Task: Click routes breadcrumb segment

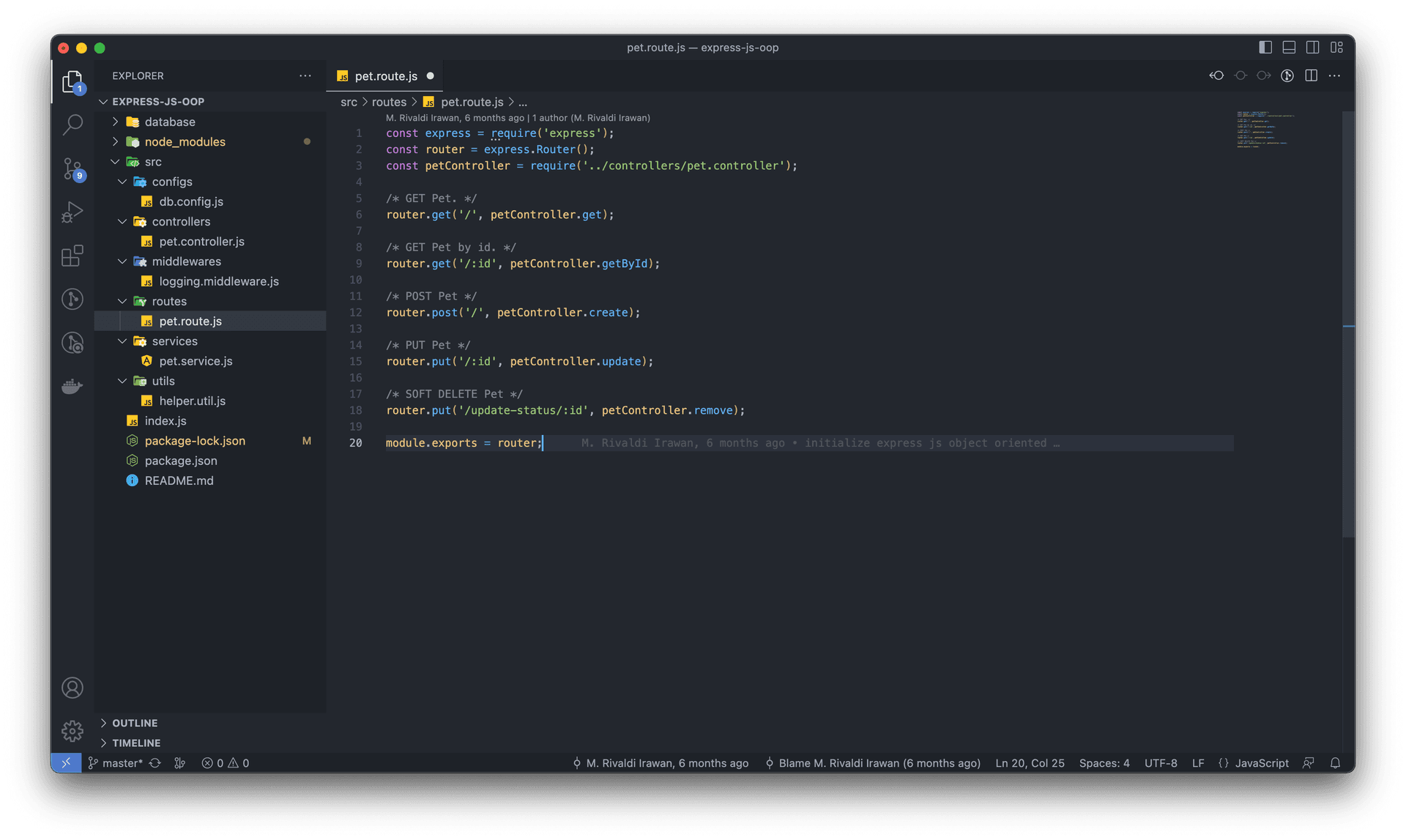Action: pyautogui.click(x=389, y=102)
